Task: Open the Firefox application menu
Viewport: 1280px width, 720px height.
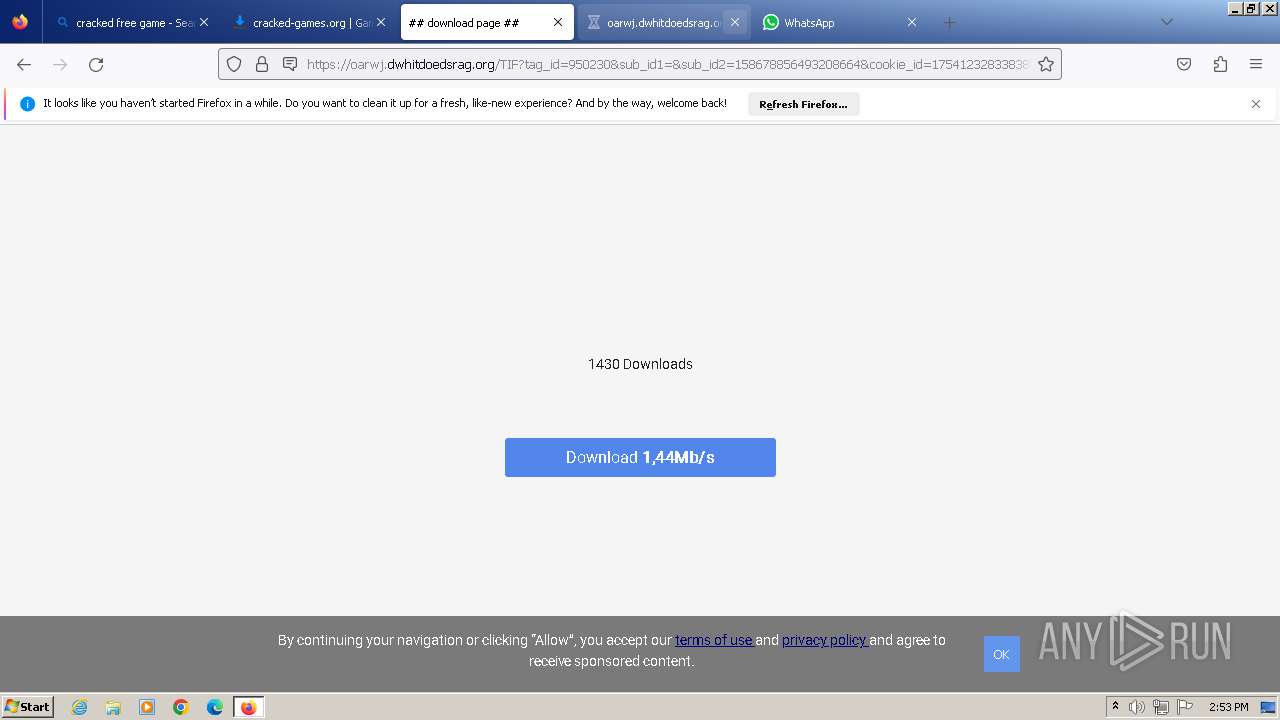Action: [x=1256, y=64]
